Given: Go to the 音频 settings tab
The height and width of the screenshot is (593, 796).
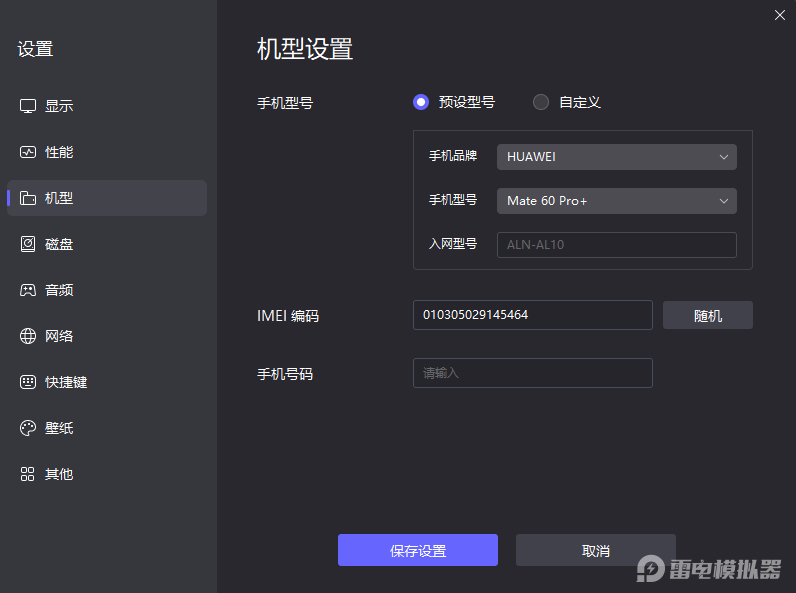Looking at the screenshot, I should click(x=107, y=290).
